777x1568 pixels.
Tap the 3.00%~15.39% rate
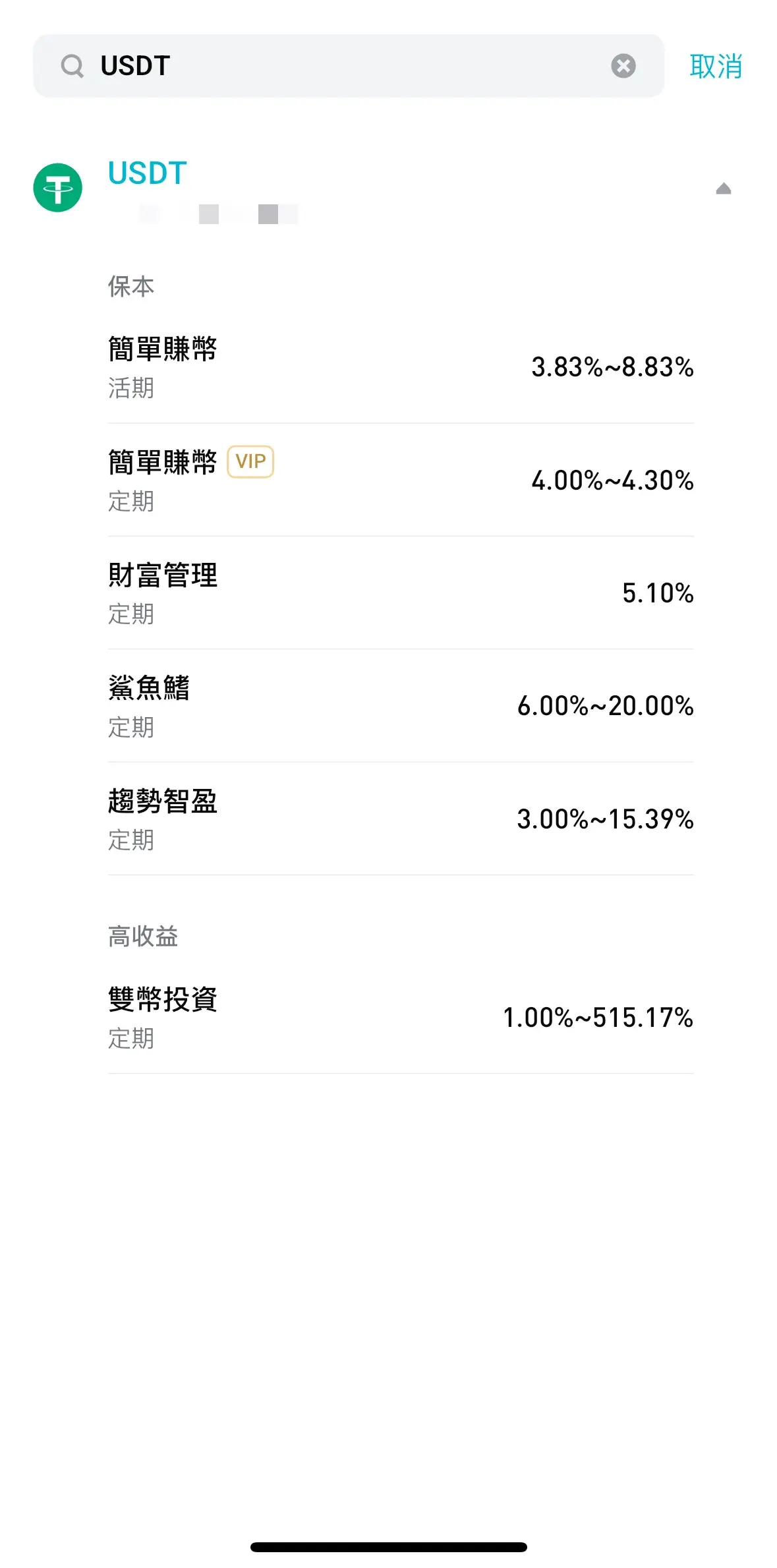tap(605, 819)
